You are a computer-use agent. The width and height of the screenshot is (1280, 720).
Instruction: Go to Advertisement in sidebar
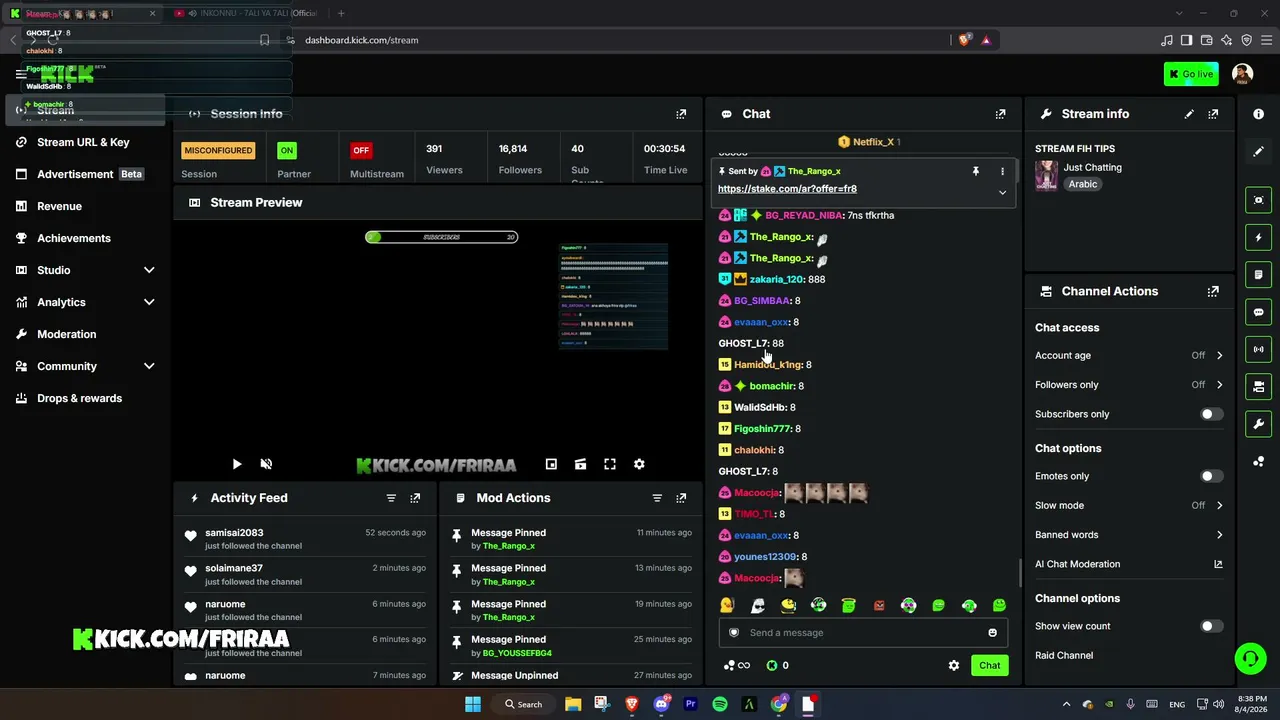[83, 174]
